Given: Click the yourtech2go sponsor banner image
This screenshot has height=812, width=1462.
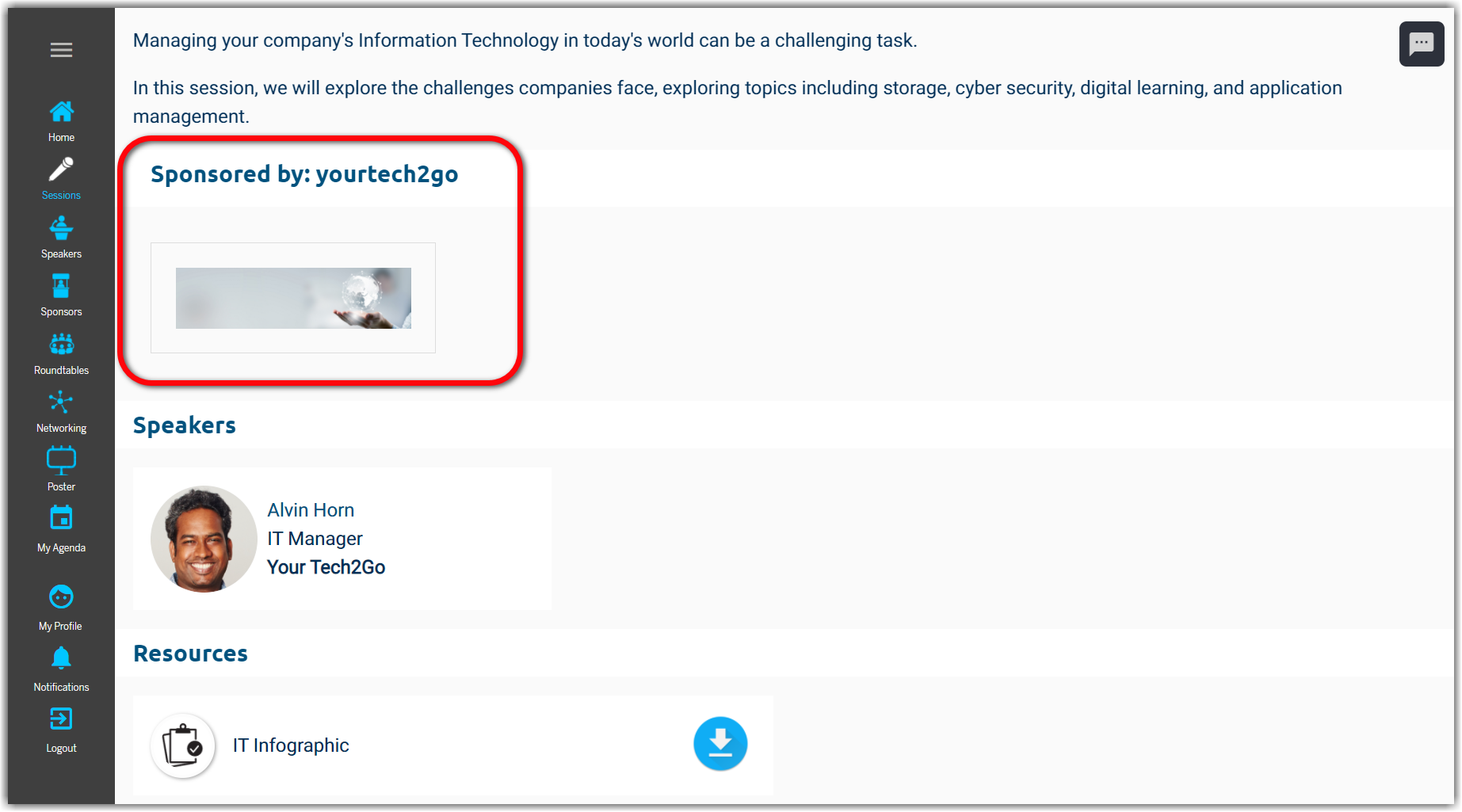Looking at the screenshot, I should 293,298.
